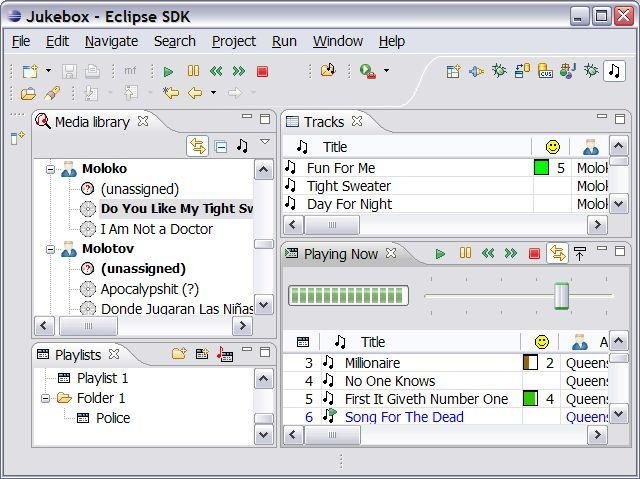Select (unassigned) item under Moloko
Screen dimensions: 640x479
[x=140, y=189]
